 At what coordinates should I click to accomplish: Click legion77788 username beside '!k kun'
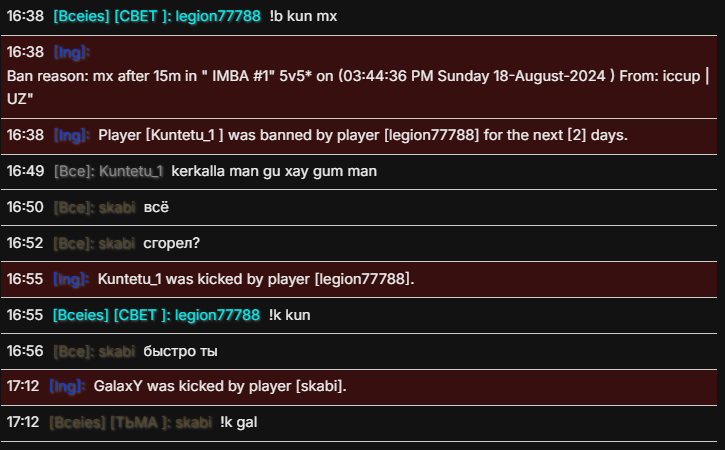coord(217,315)
